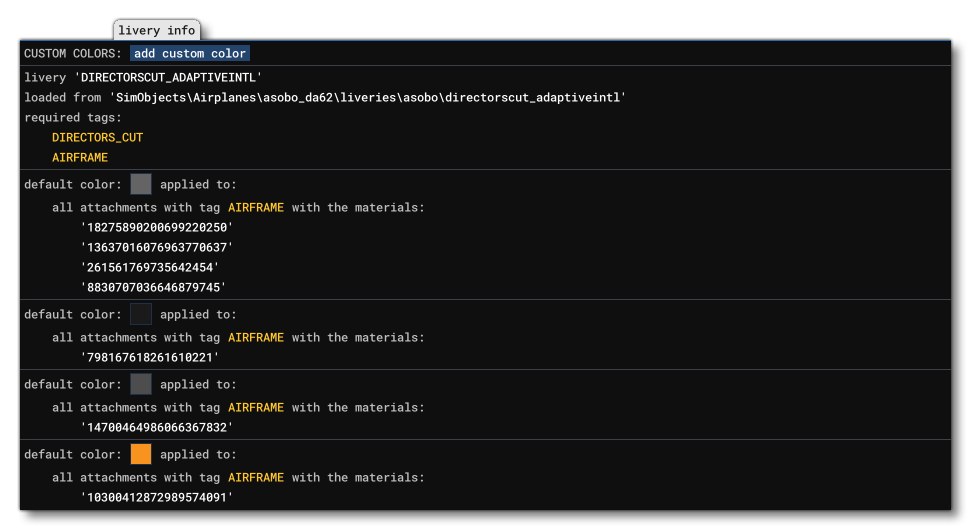Click the DIRECTORS_CUT required tag
This screenshot has width=971, height=530.
coord(97,137)
